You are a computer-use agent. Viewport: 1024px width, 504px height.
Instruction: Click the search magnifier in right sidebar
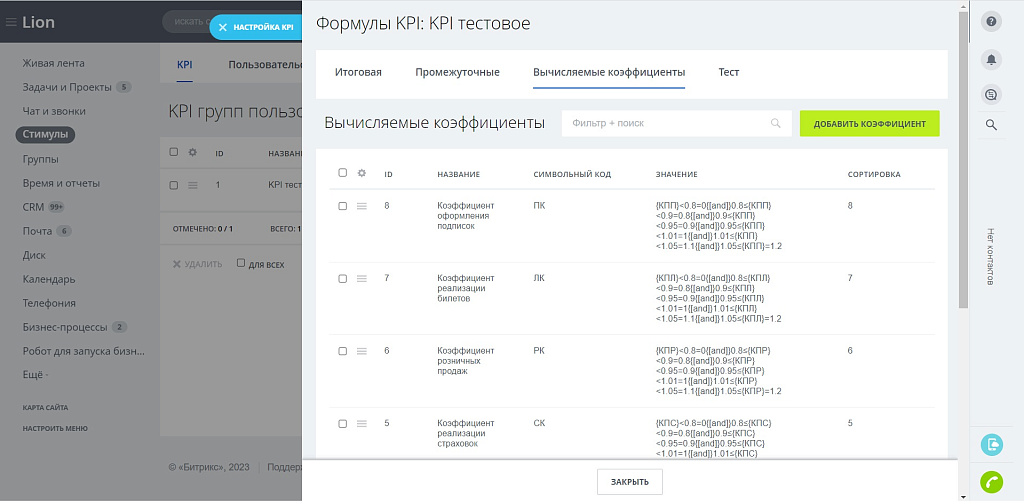(x=991, y=125)
